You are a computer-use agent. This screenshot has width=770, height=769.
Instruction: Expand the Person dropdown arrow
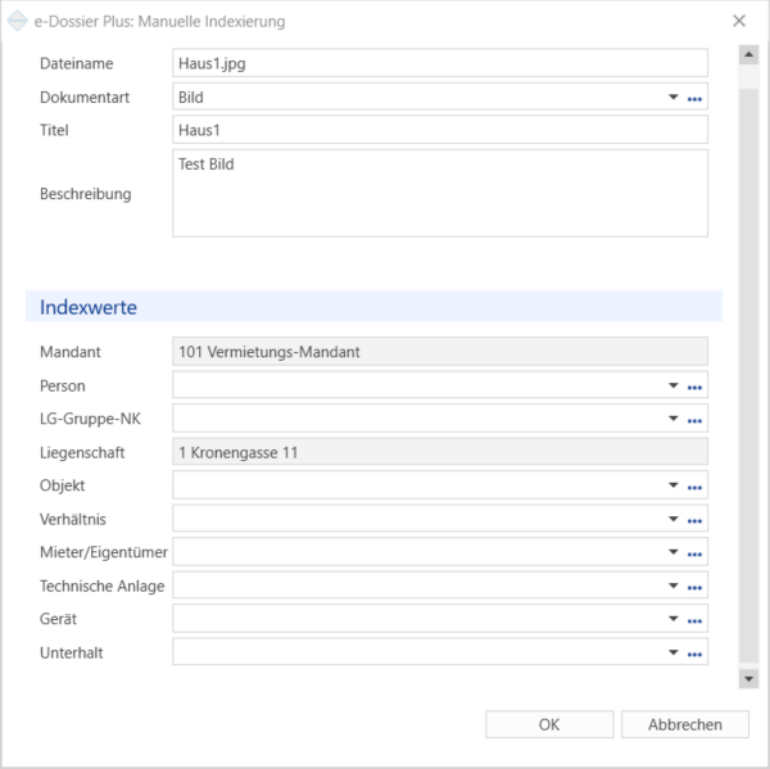point(673,385)
